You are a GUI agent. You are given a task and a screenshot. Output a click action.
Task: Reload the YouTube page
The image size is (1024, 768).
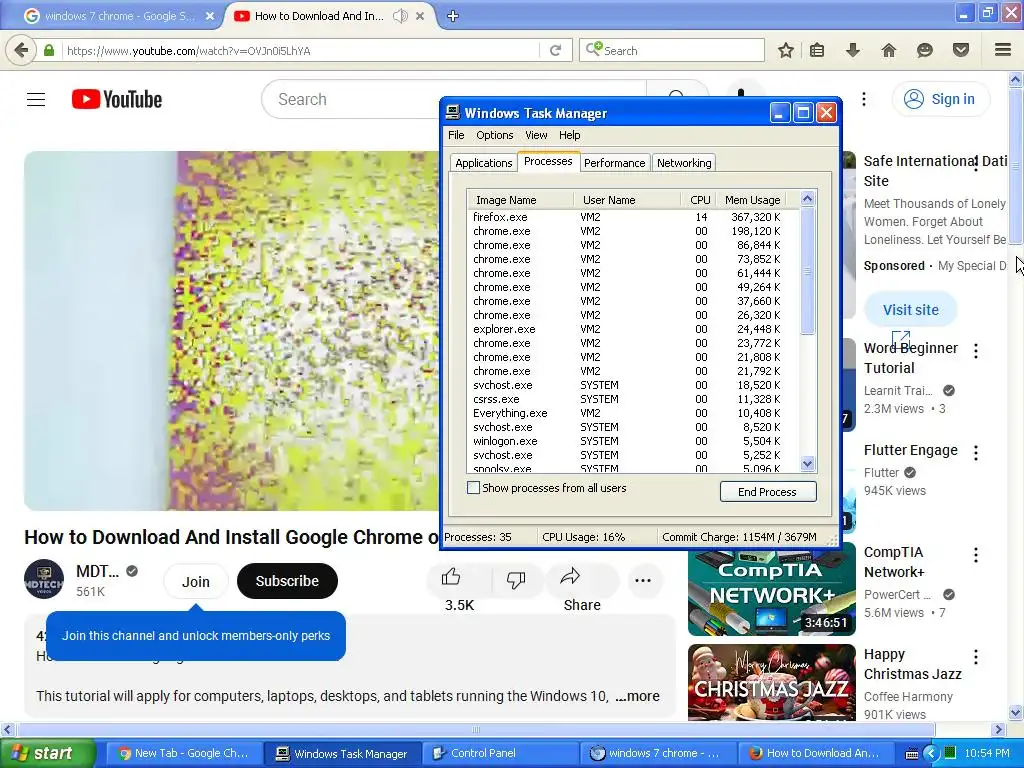click(x=555, y=50)
